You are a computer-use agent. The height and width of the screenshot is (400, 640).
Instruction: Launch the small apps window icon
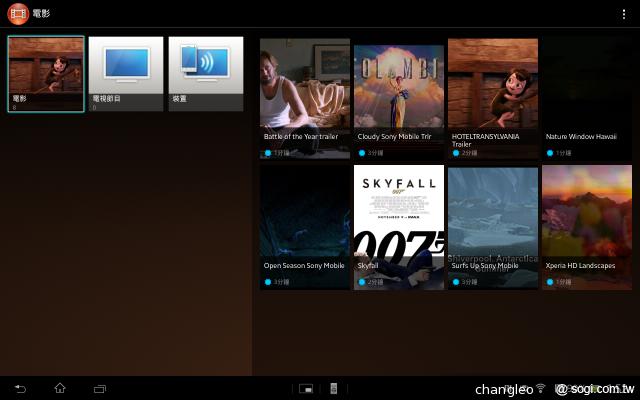coord(306,388)
